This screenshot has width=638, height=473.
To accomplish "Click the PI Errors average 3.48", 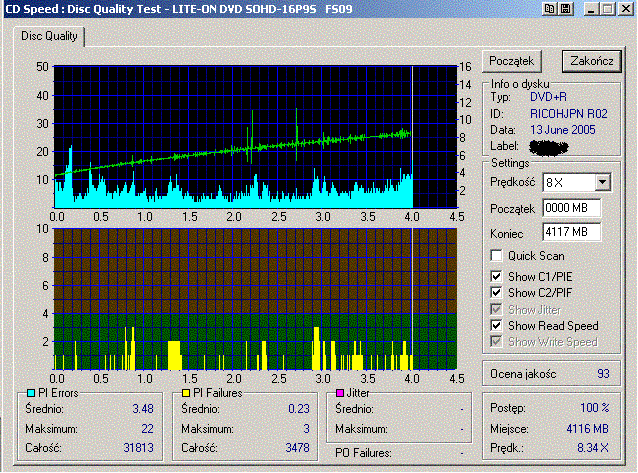I will click(x=143, y=409).
